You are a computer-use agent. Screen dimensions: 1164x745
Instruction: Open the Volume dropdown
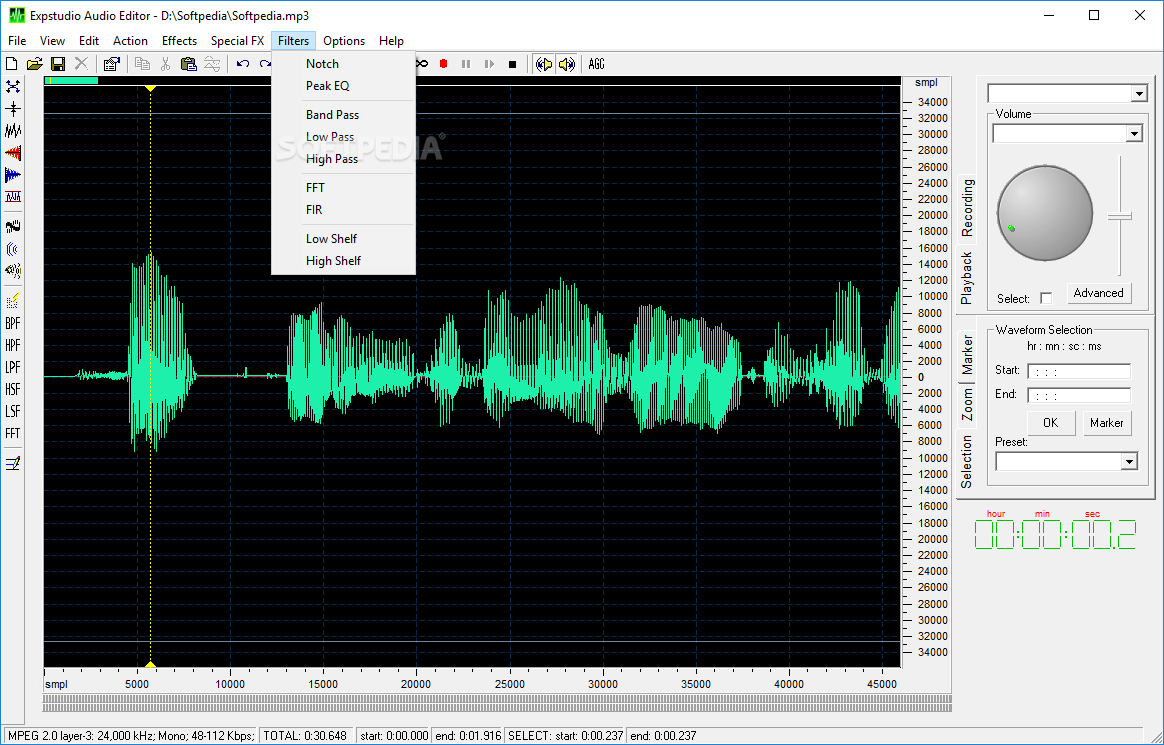click(x=1134, y=134)
